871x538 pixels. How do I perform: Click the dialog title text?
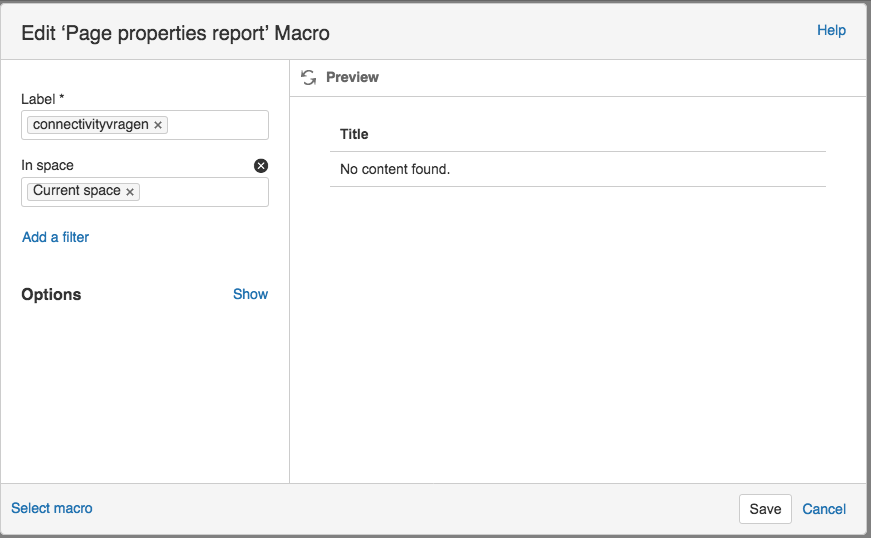tap(176, 33)
